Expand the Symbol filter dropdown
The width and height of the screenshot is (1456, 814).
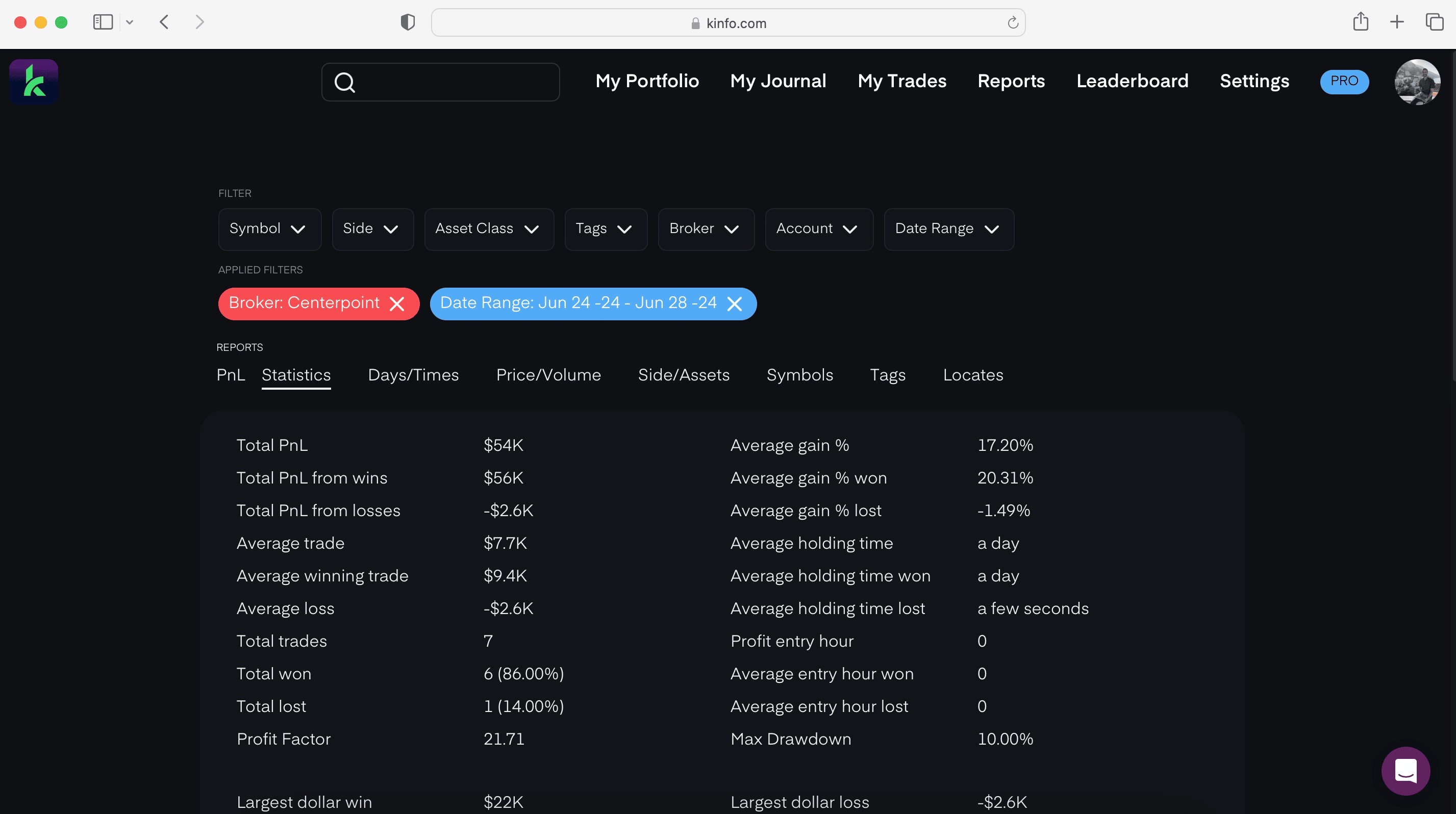point(269,229)
